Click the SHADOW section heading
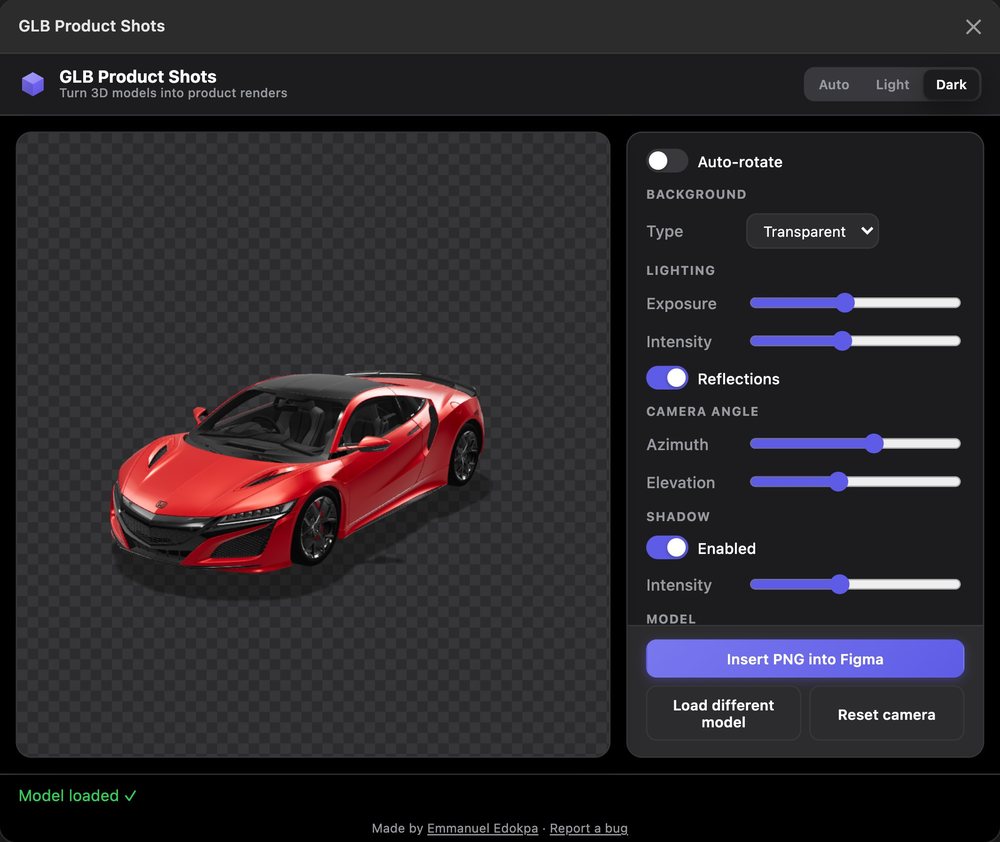The width and height of the screenshot is (1000, 842). click(678, 516)
